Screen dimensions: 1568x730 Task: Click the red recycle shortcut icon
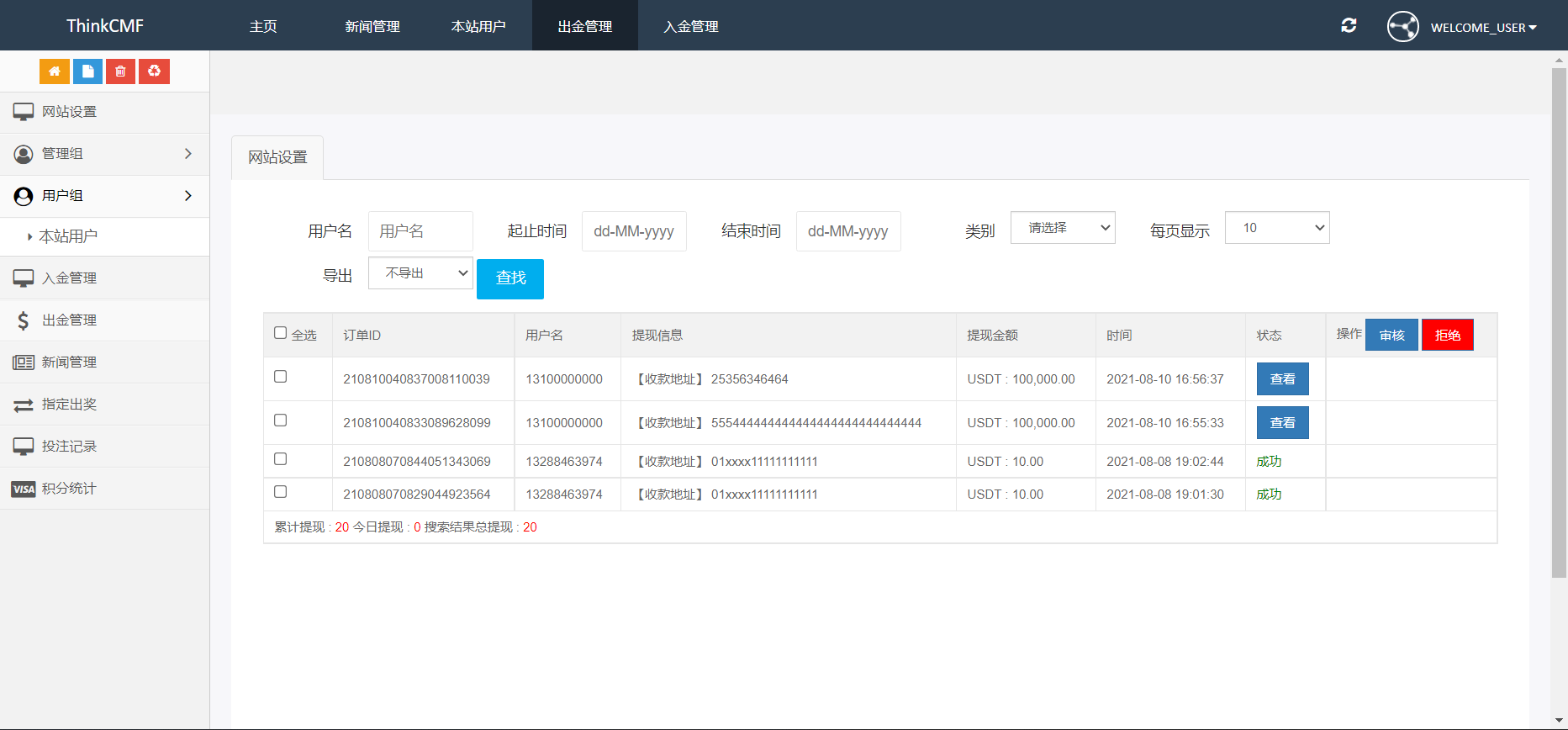(x=154, y=71)
